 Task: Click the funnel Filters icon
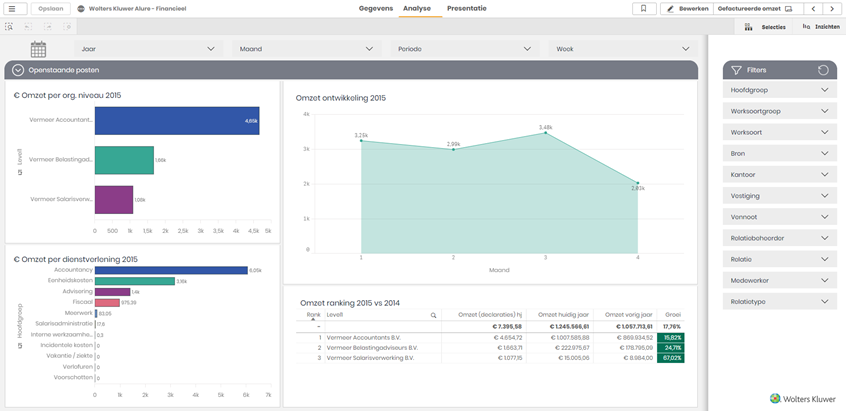(x=736, y=70)
